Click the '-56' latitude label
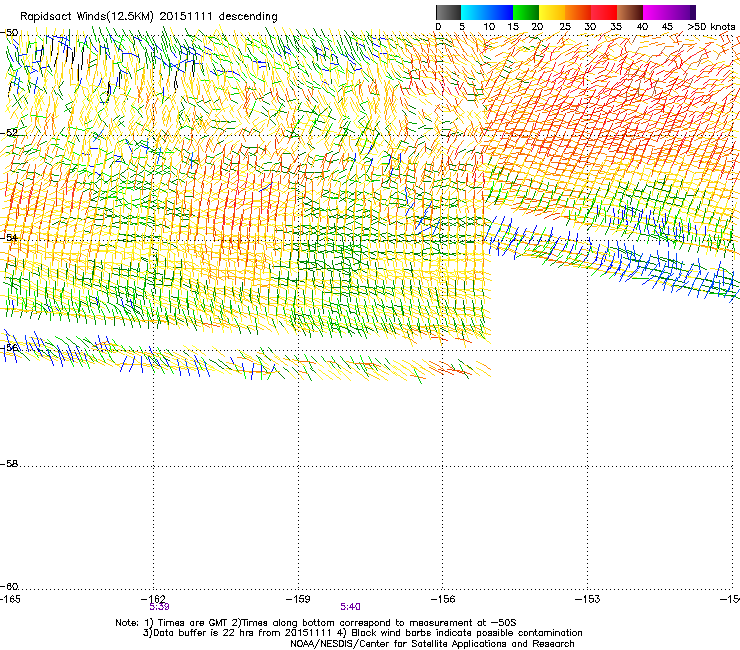The width and height of the screenshot is (740, 650). coord(9,348)
